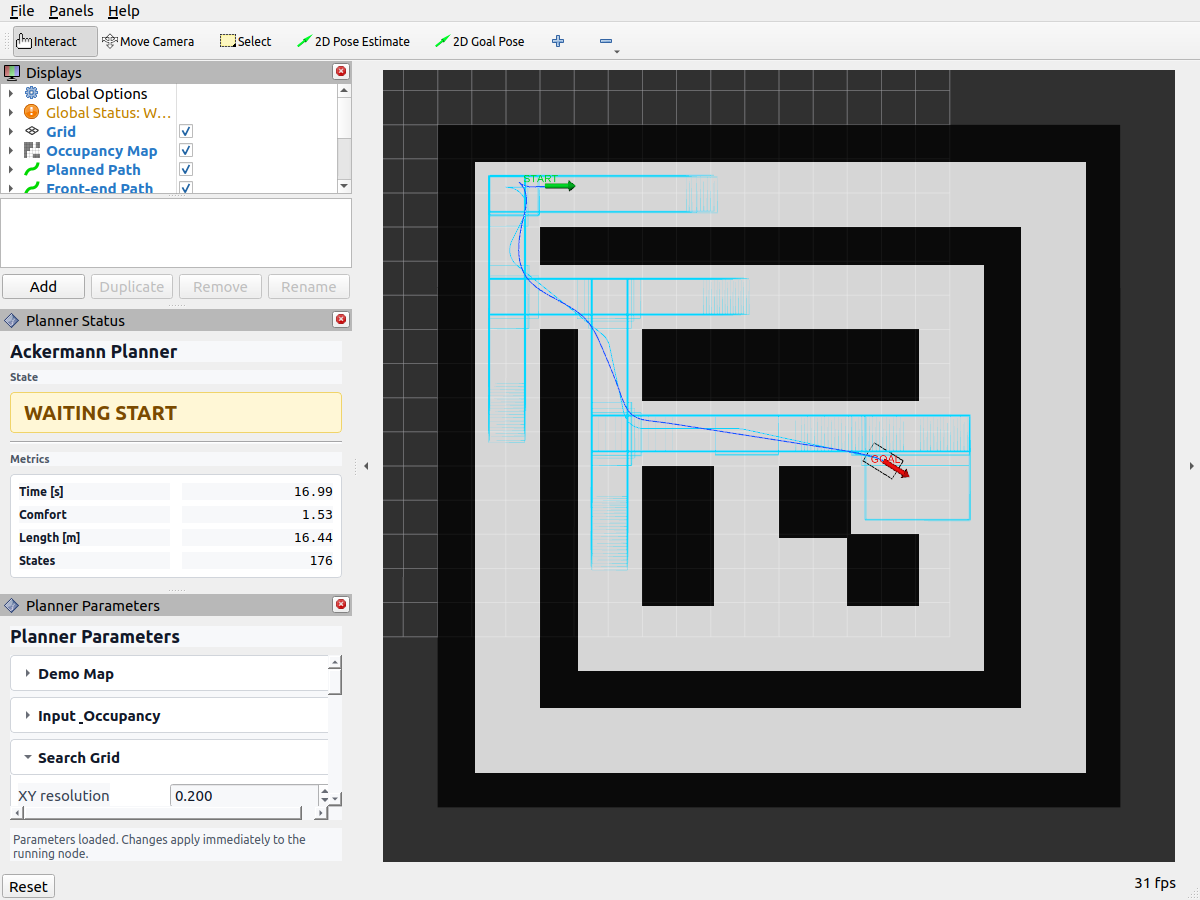1200x900 pixels.
Task: Activate the Move Camera tool
Action: [148, 41]
